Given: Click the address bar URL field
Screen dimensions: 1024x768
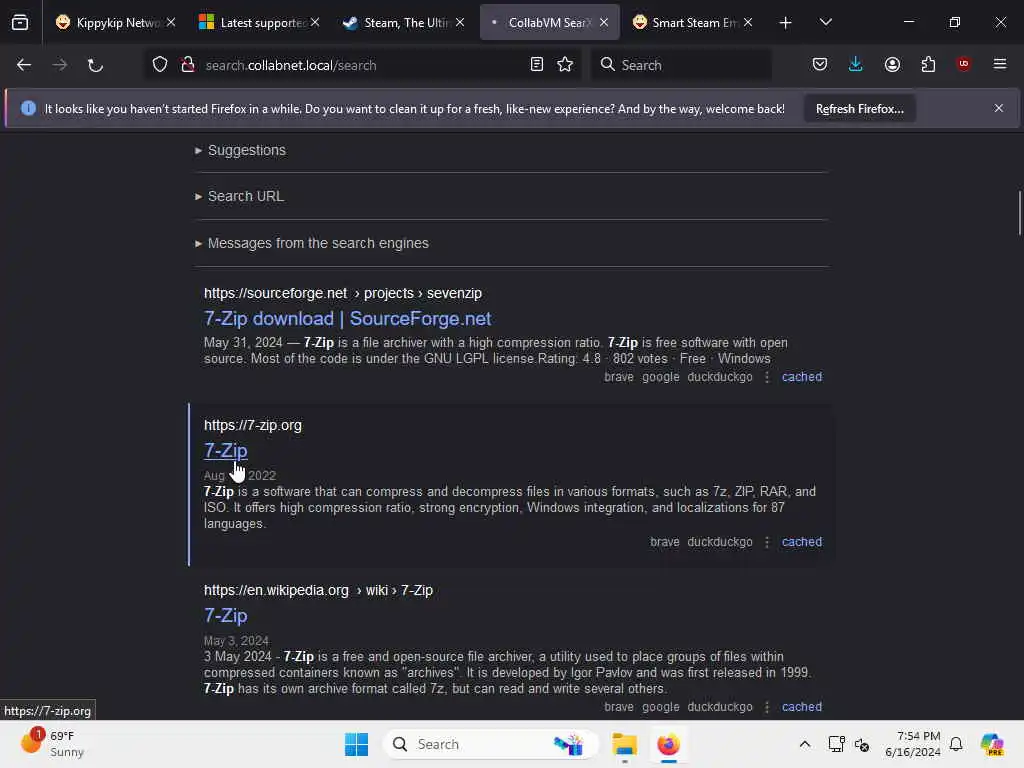Looking at the screenshot, I should tap(362, 65).
